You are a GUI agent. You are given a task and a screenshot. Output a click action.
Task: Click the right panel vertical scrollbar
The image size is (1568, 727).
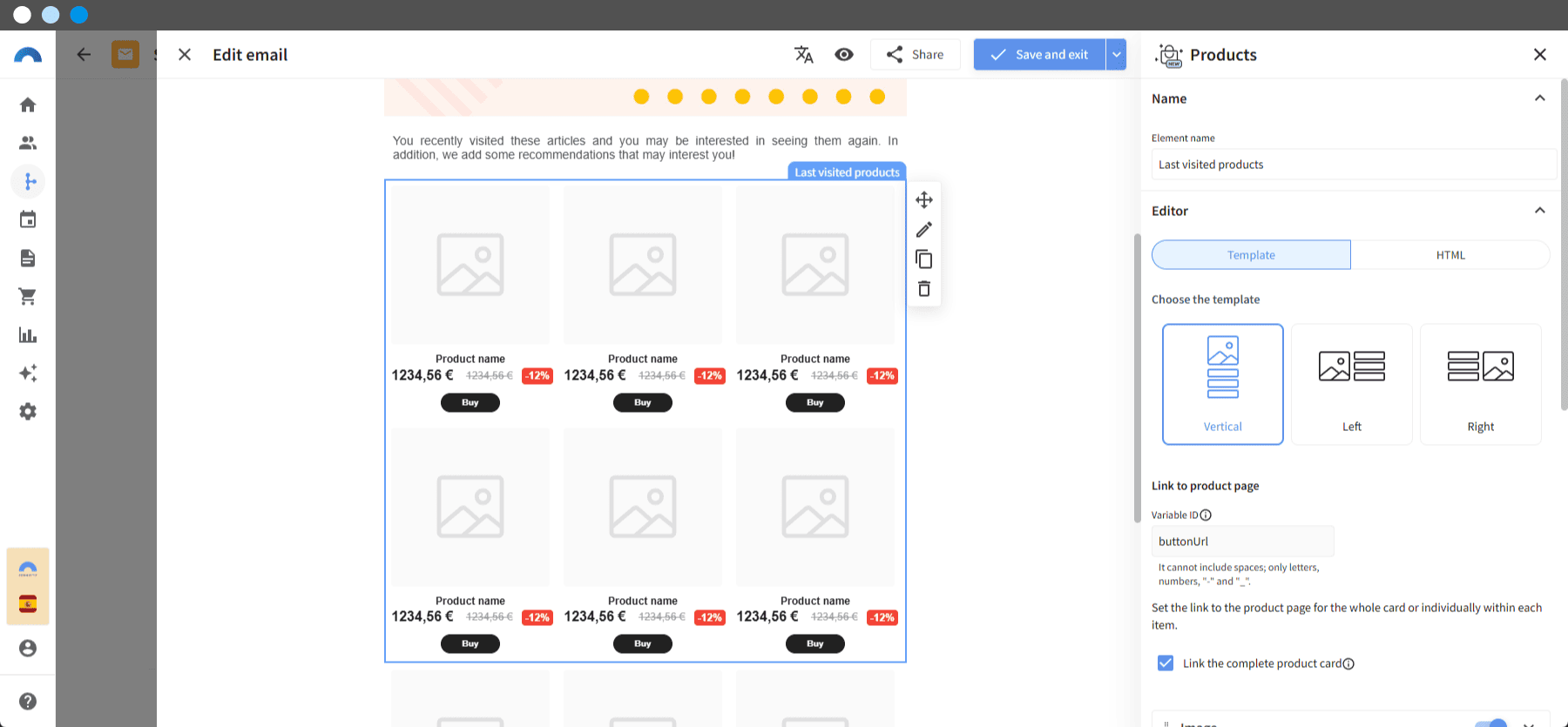pyautogui.click(x=1564, y=244)
